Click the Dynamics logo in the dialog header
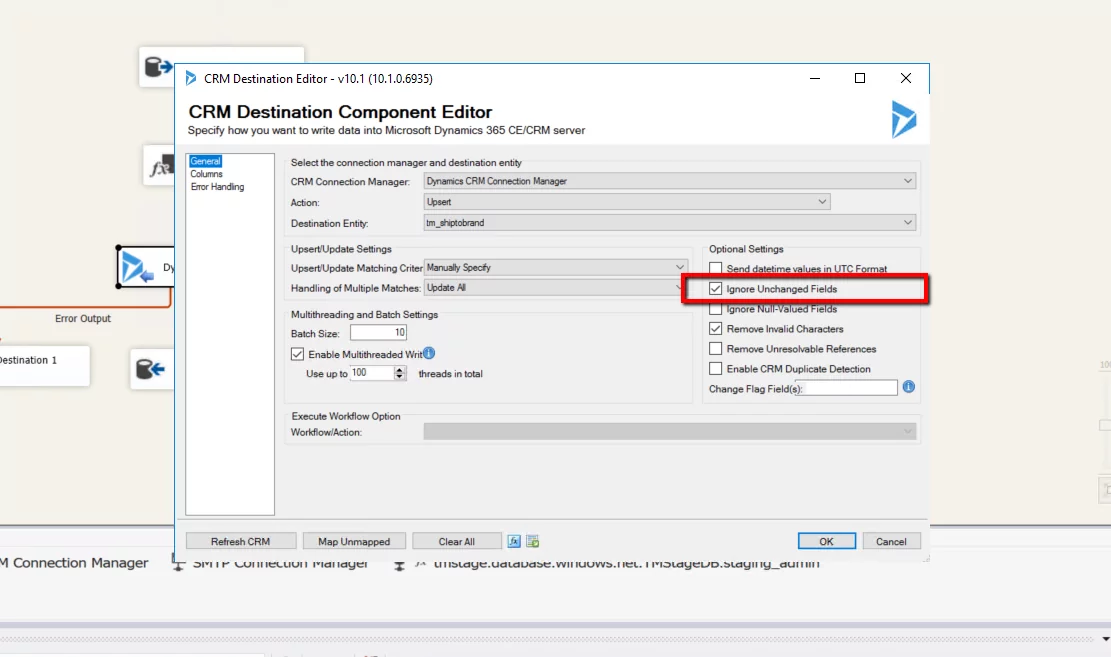1111x657 pixels. (903, 119)
